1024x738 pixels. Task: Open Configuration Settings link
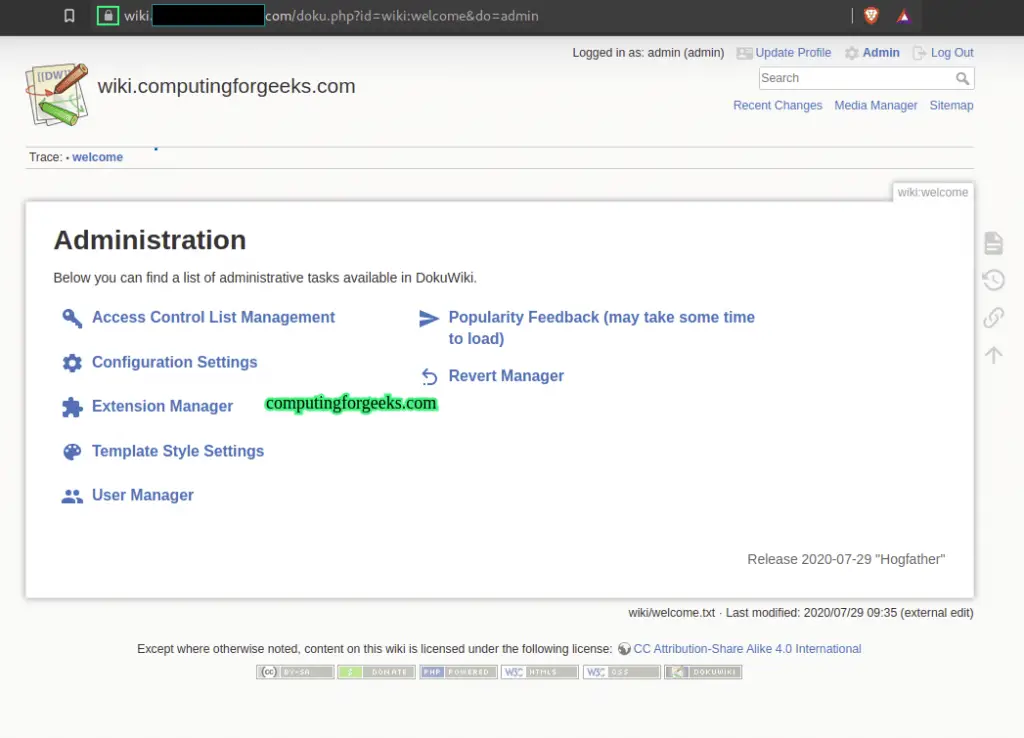(174, 362)
